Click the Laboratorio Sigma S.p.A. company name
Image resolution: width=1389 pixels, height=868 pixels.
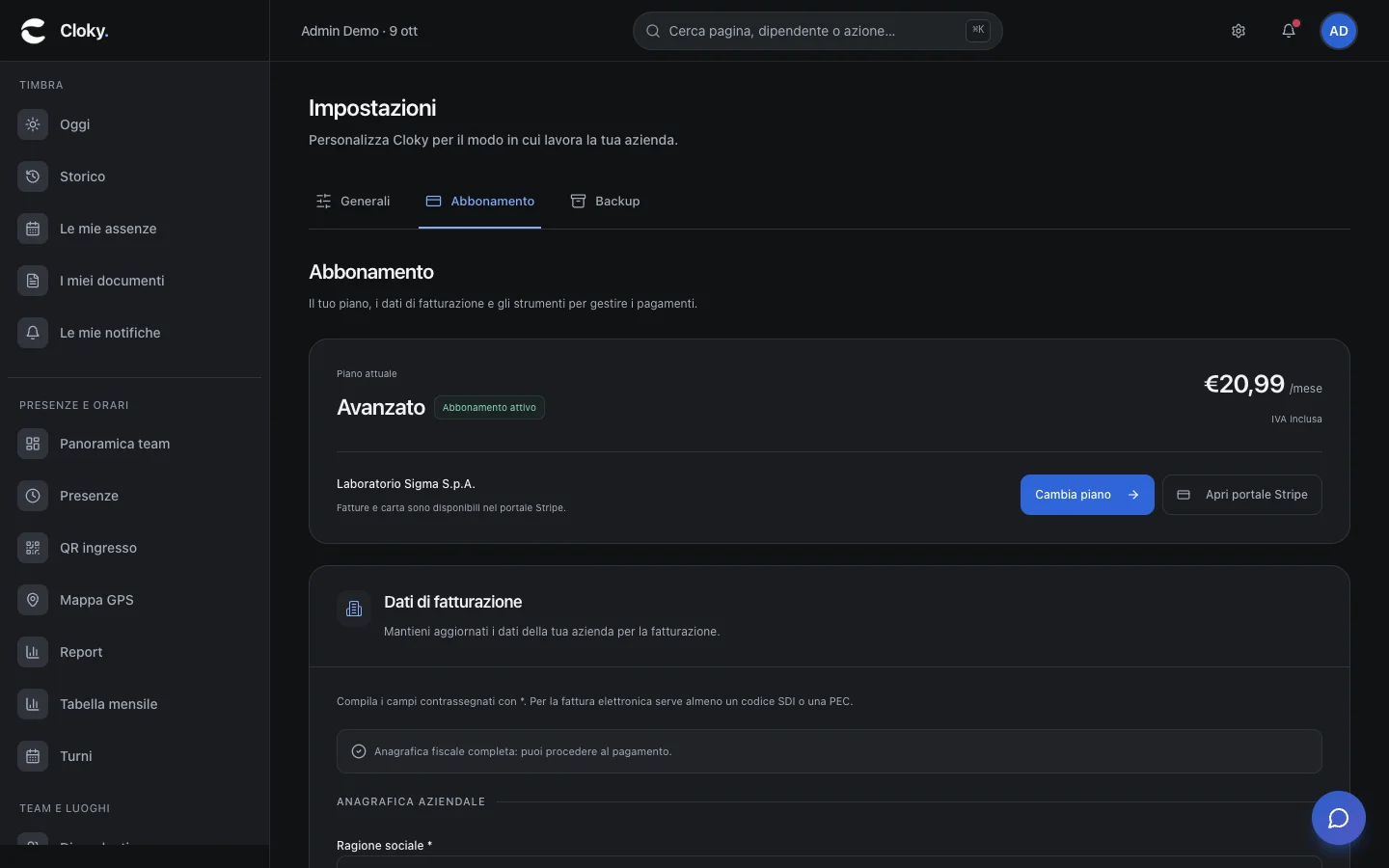point(406,484)
